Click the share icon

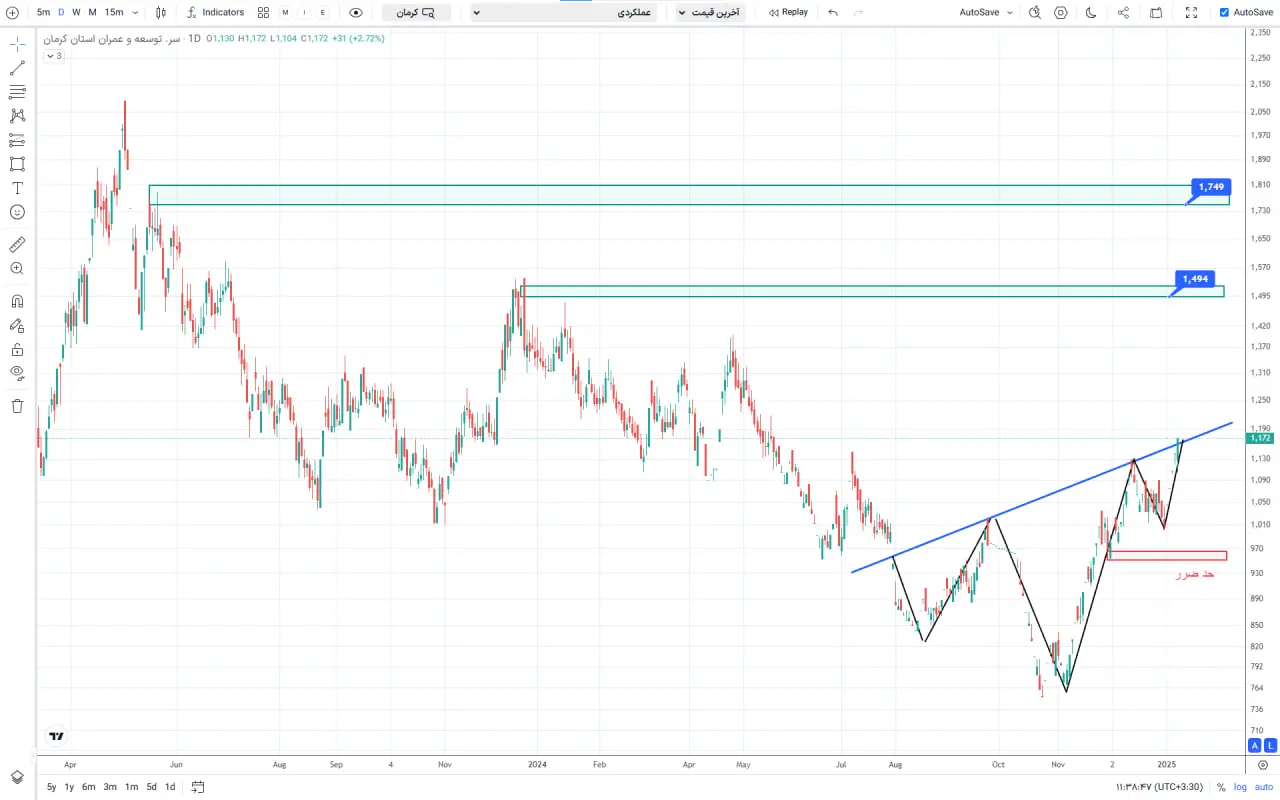click(1123, 13)
